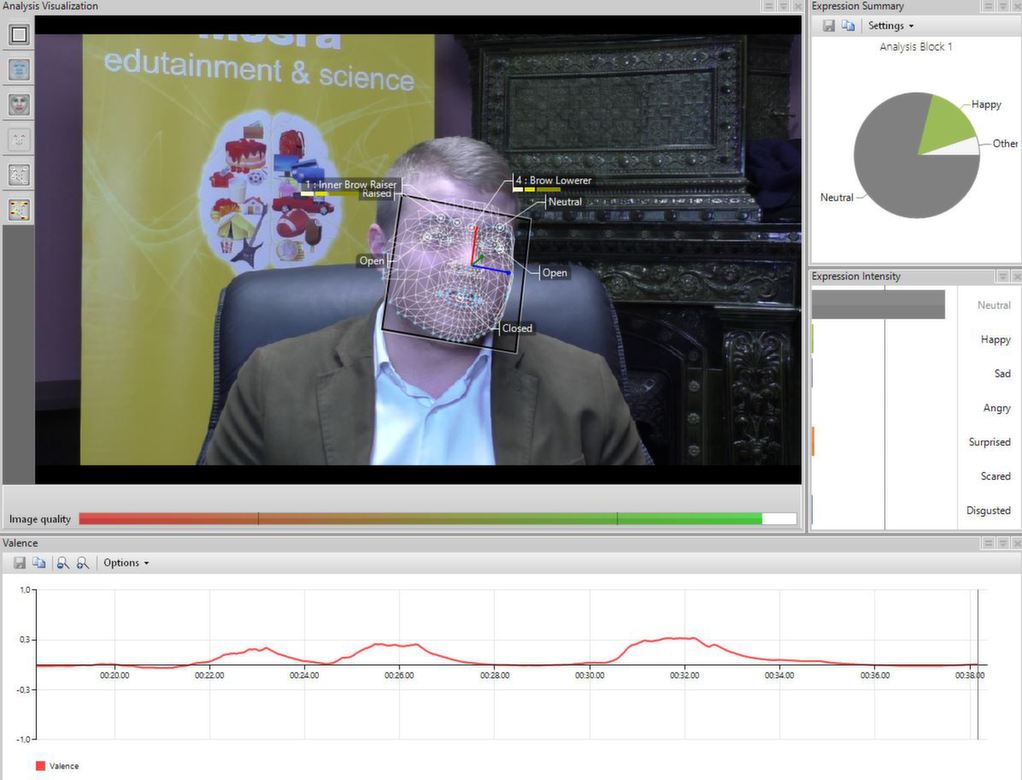Open Settings dropdown in Expression Summary
The image size is (1022, 780).
(x=890, y=26)
